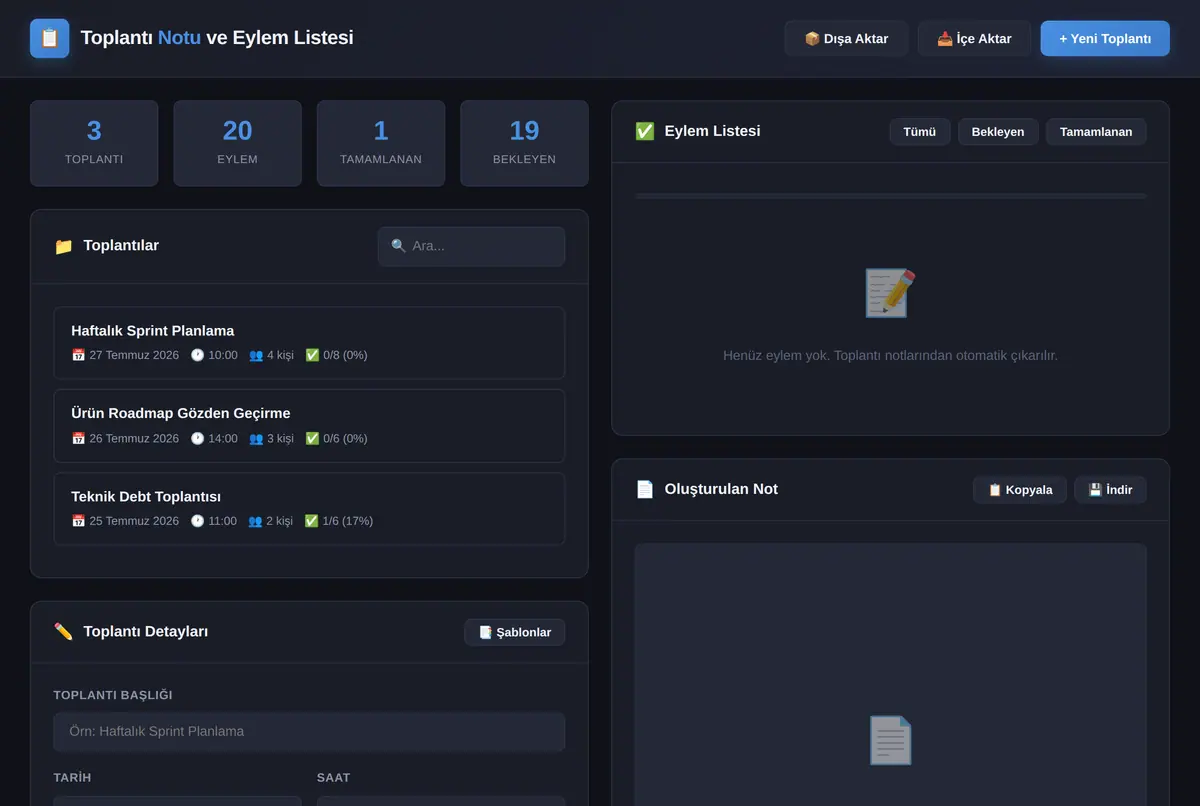Create a new meeting with Yeni Toplantı
The image size is (1200, 806).
(1105, 39)
